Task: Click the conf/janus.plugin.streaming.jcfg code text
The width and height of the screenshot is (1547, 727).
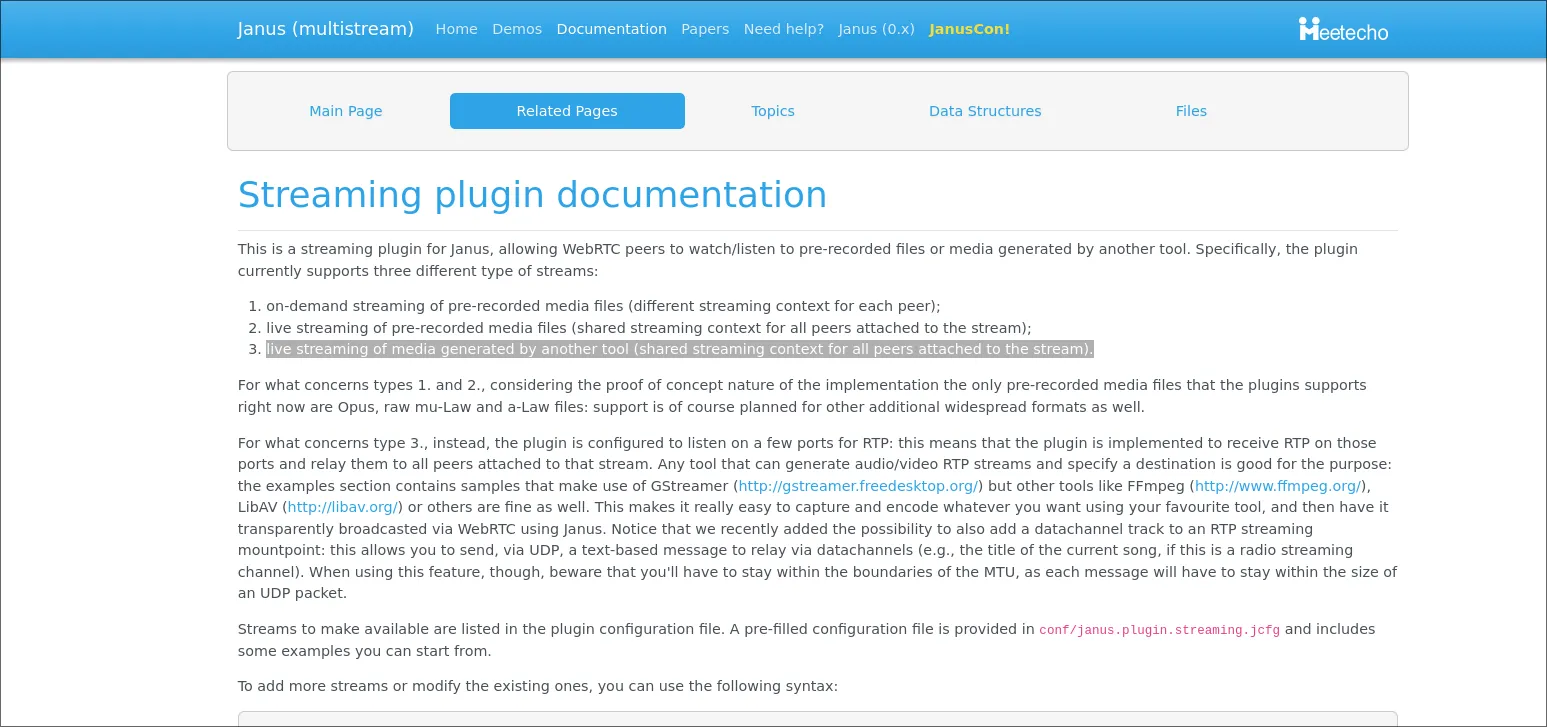Action: 1159,630
